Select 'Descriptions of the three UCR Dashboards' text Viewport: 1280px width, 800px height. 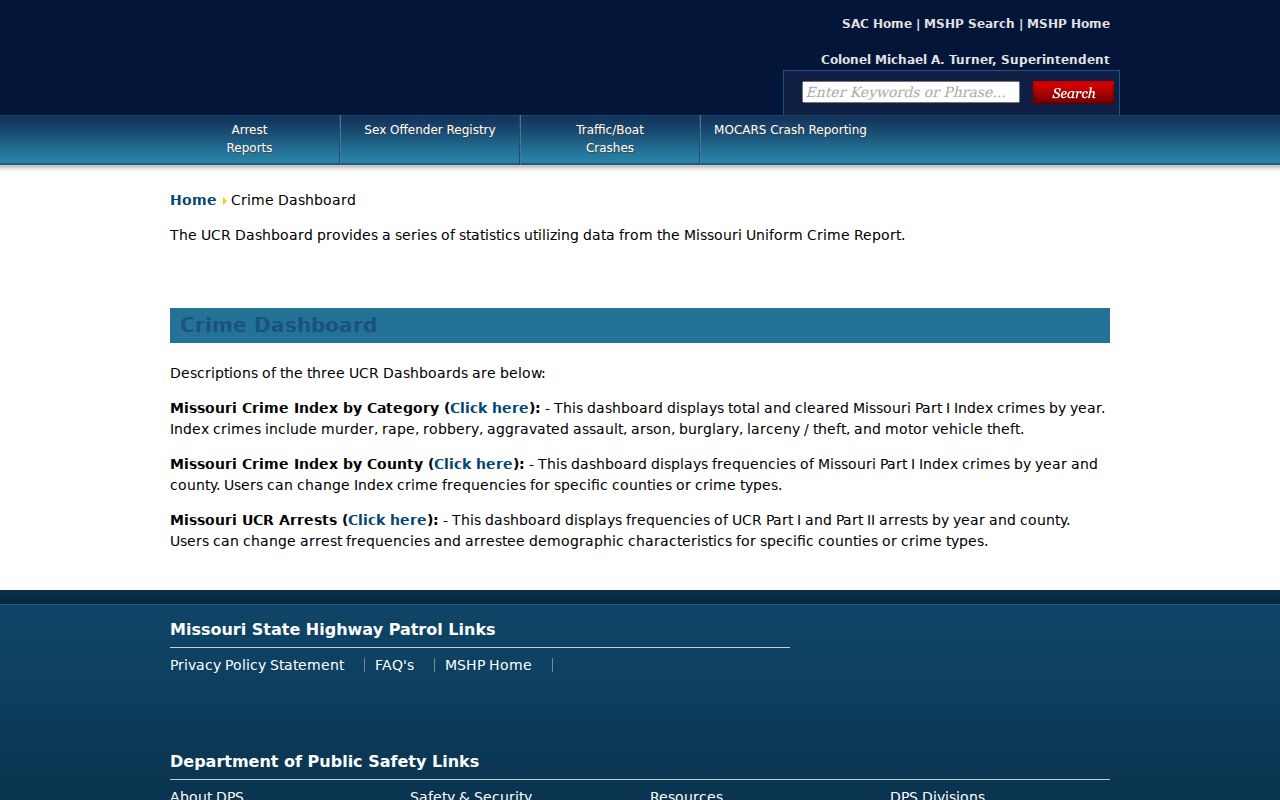tap(357, 373)
